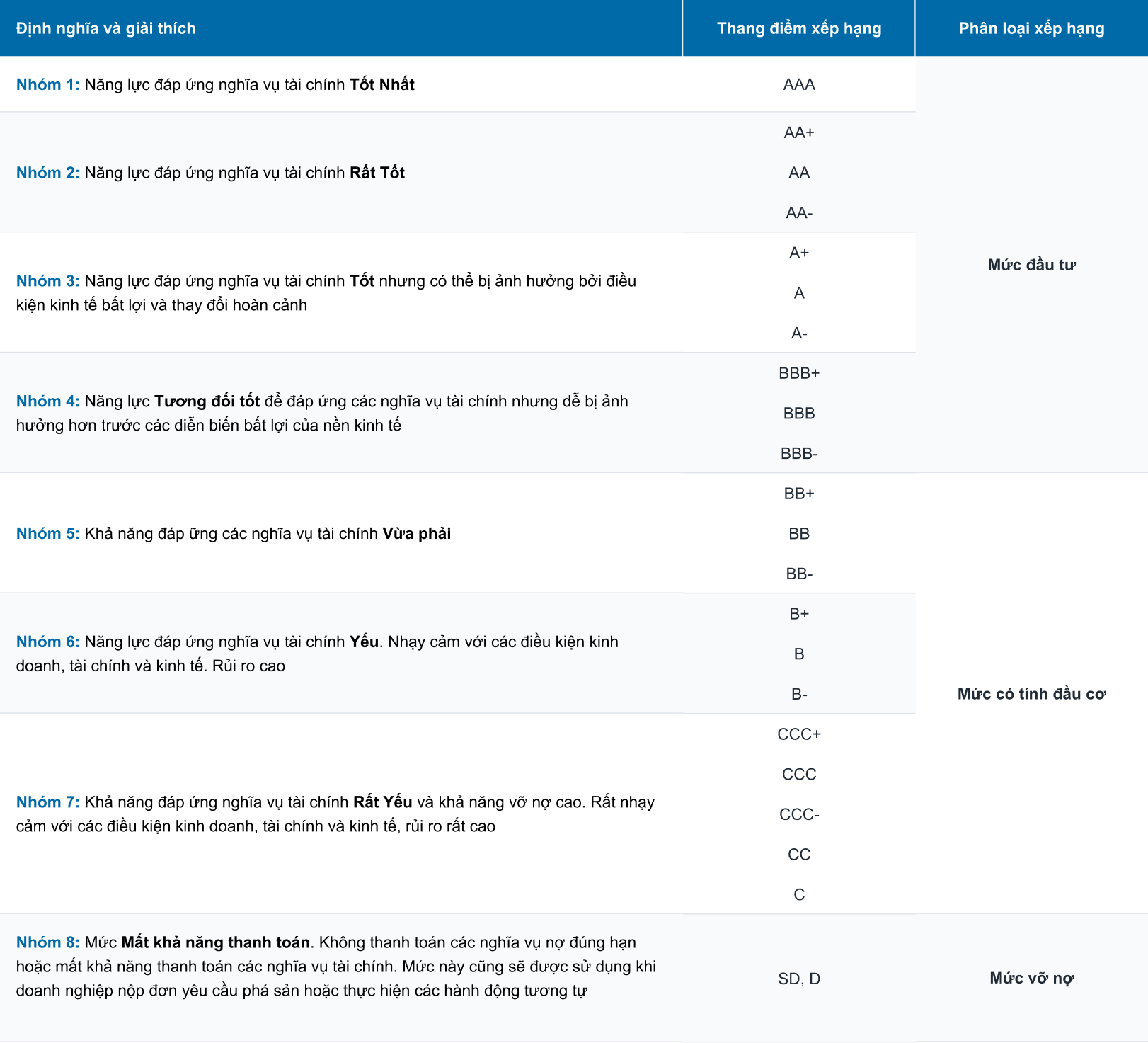The height and width of the screenshot is (1043, 1148).
Task: Click the 'SD, D' rating cell
Action: (x=799, y=979)
